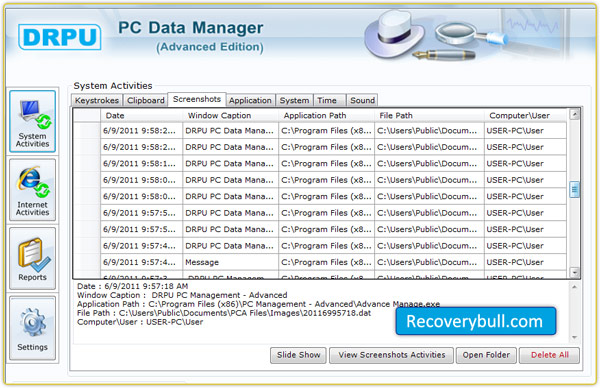Image resolution: width=600 pixels, height=388 pixels.
Task: Click Application Path line in details pane
Action: point(258,304)
